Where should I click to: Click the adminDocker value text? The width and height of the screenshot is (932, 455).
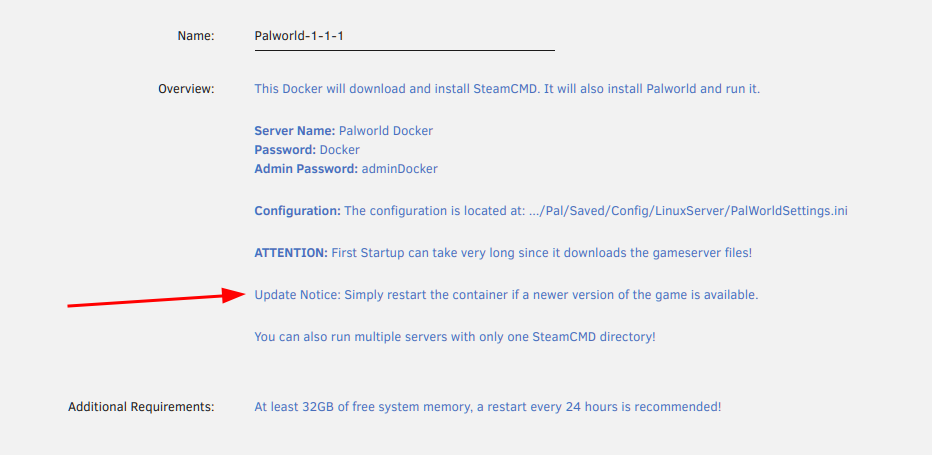point(399,169)
